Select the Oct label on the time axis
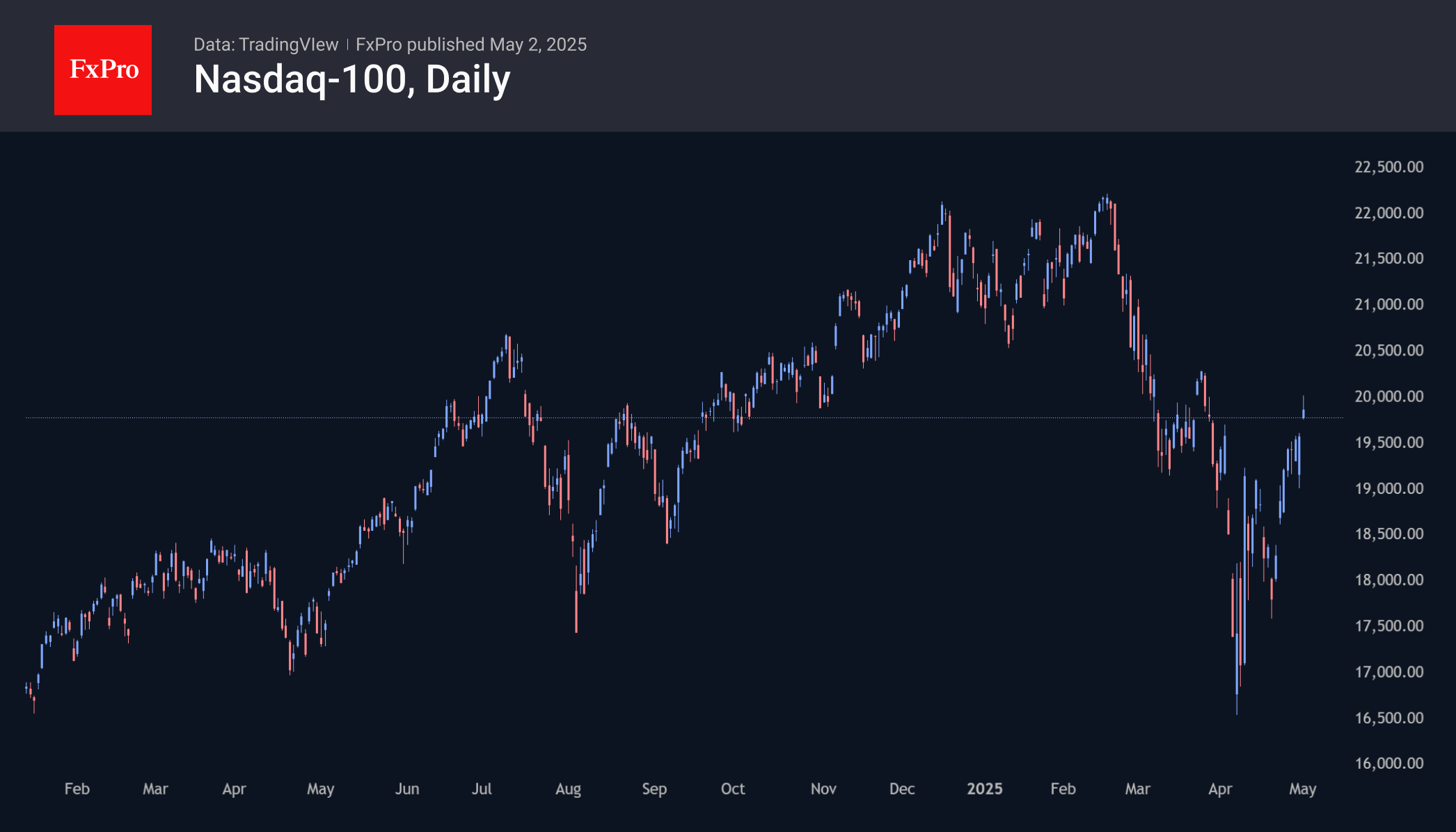This screenshot has height=832, width=1456. click(x=732, y=789)
